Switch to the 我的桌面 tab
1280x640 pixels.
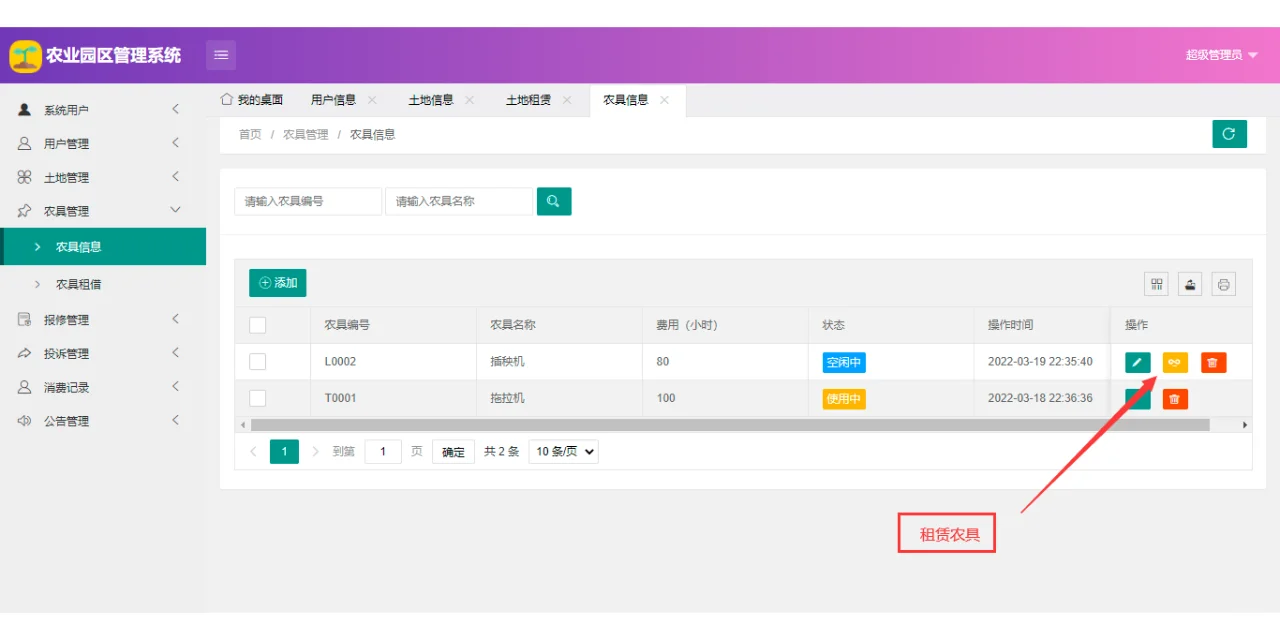coord(252,100)
